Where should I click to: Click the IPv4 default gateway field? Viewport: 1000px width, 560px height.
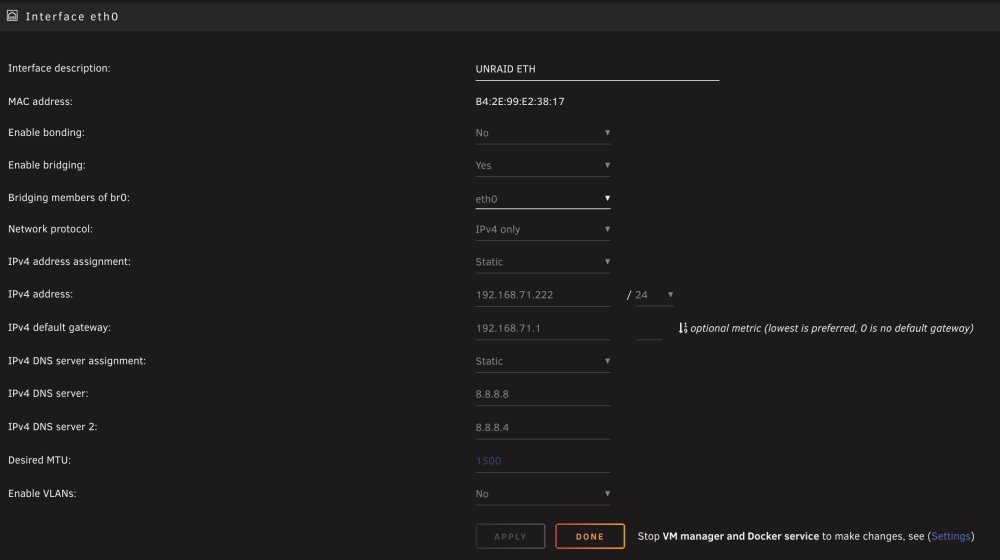pyautogui.click(x=543, y=328)
